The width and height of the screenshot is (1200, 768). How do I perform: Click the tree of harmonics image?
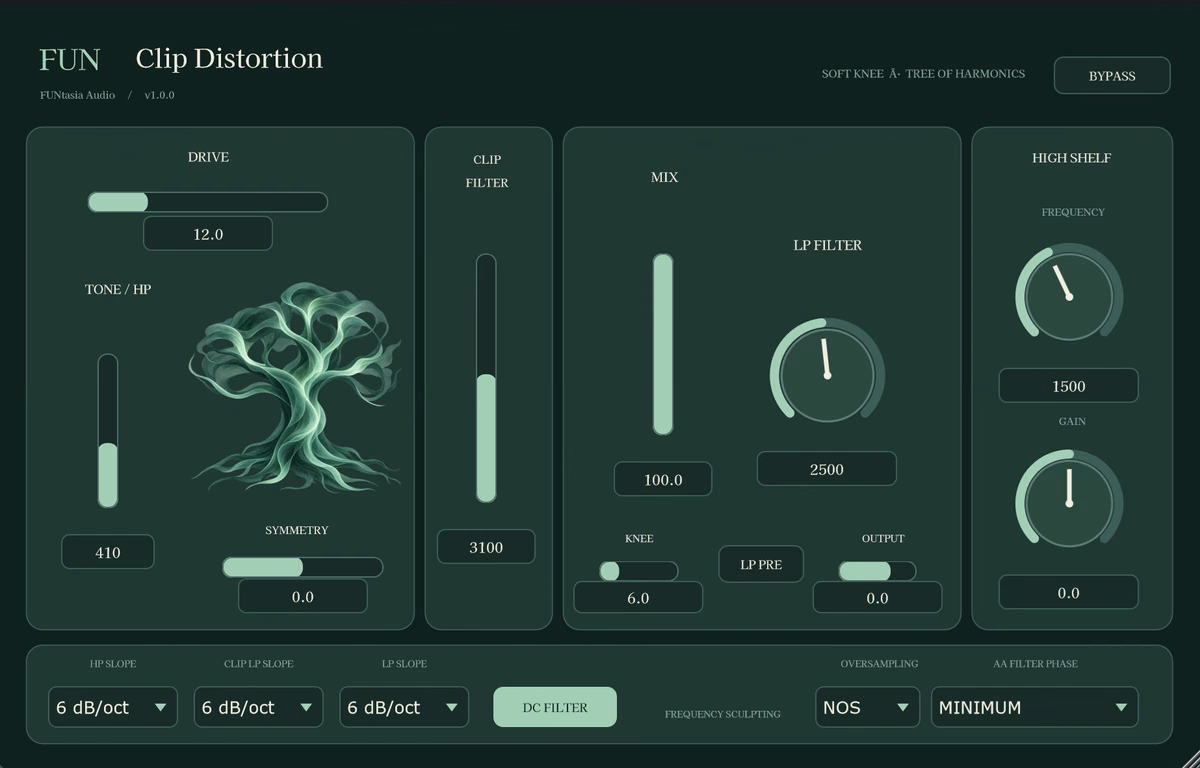tap(296, 387)
